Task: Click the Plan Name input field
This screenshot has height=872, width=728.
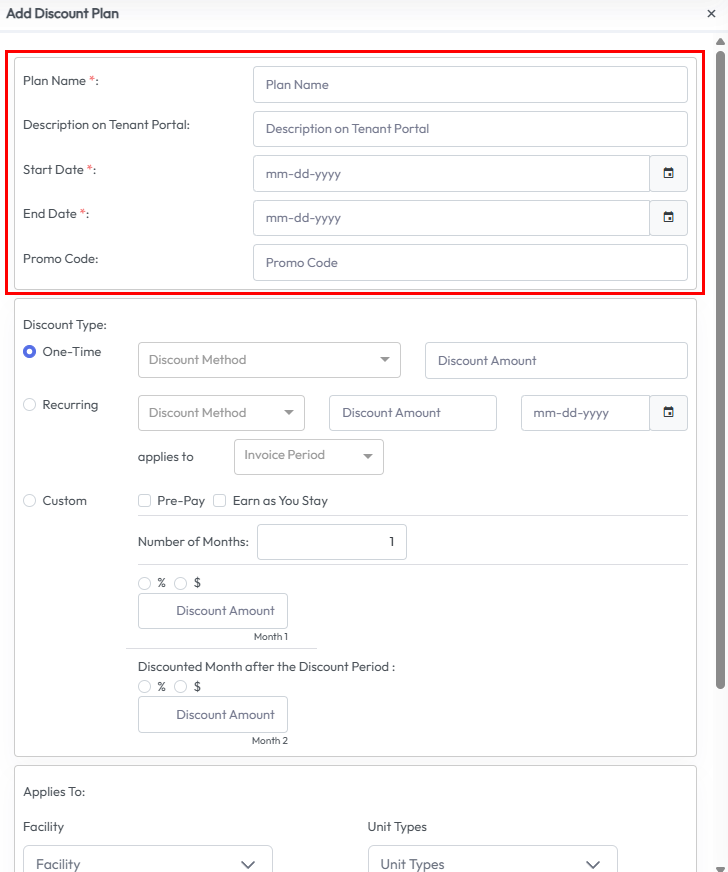Action: pos(470,85)
